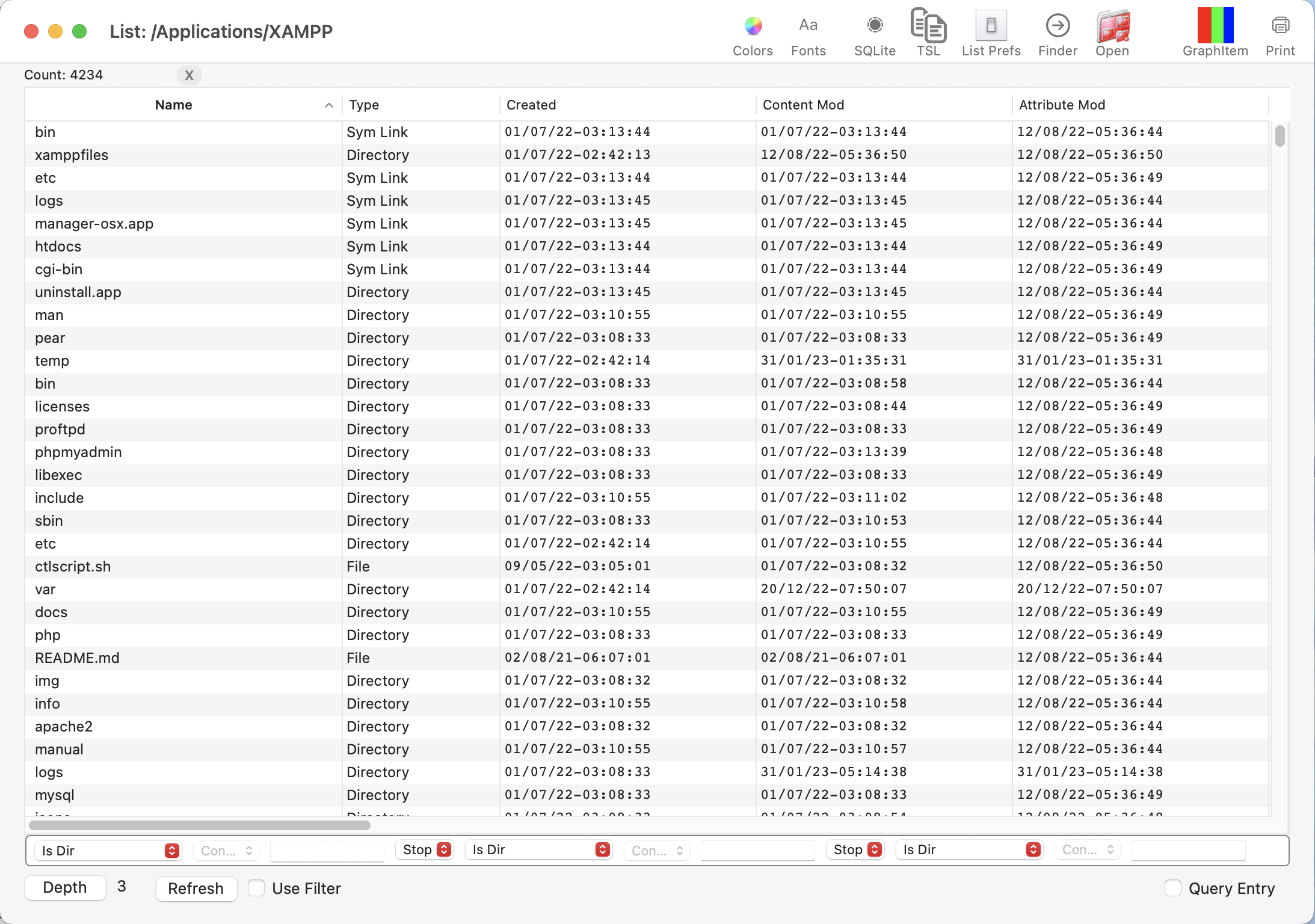
Task: Select the man row
Action: 647,315
